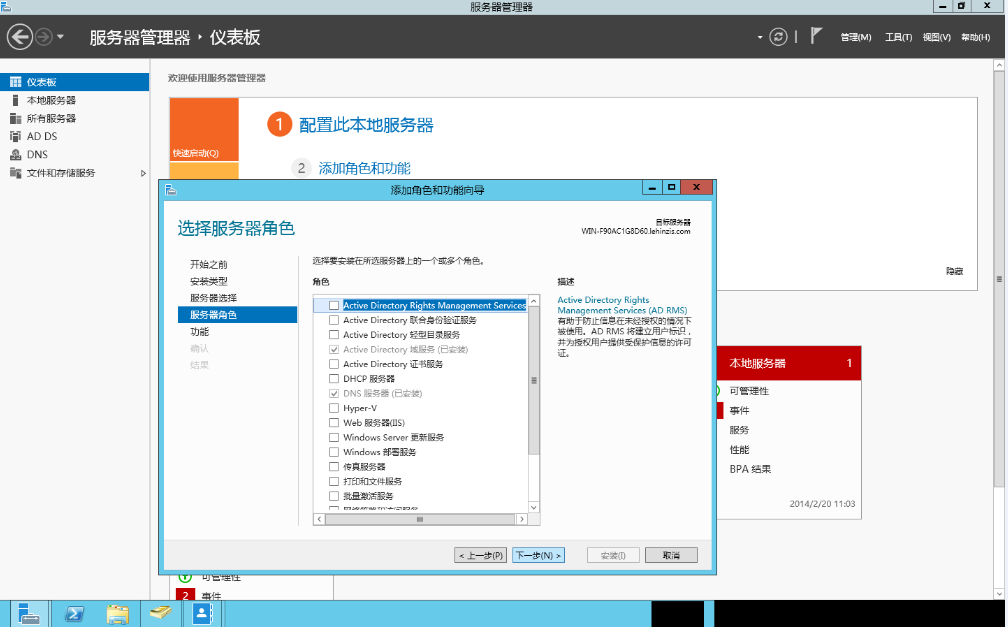
Task: Open the 管理(M) menu
Action: pos(856,37)
